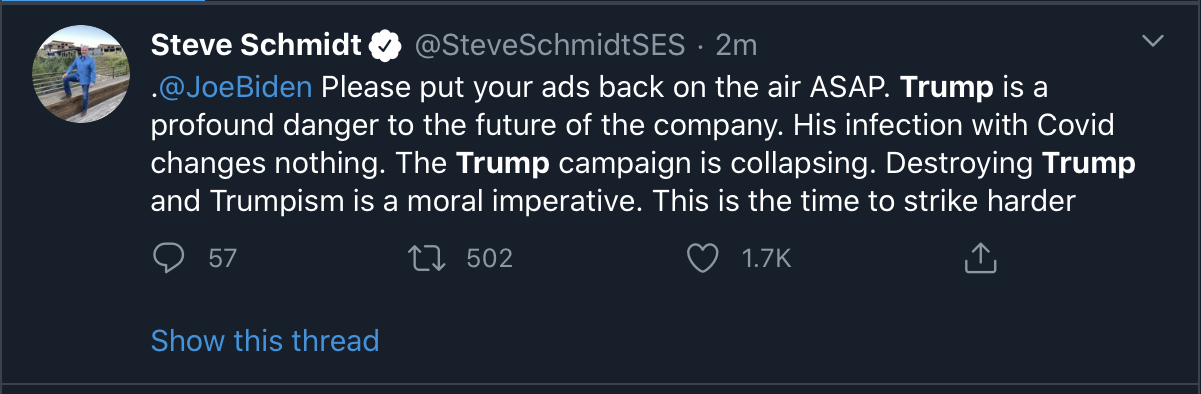1201x394 pixels.
Task: Open the share tweet icon
Action: tap(981, 258)
